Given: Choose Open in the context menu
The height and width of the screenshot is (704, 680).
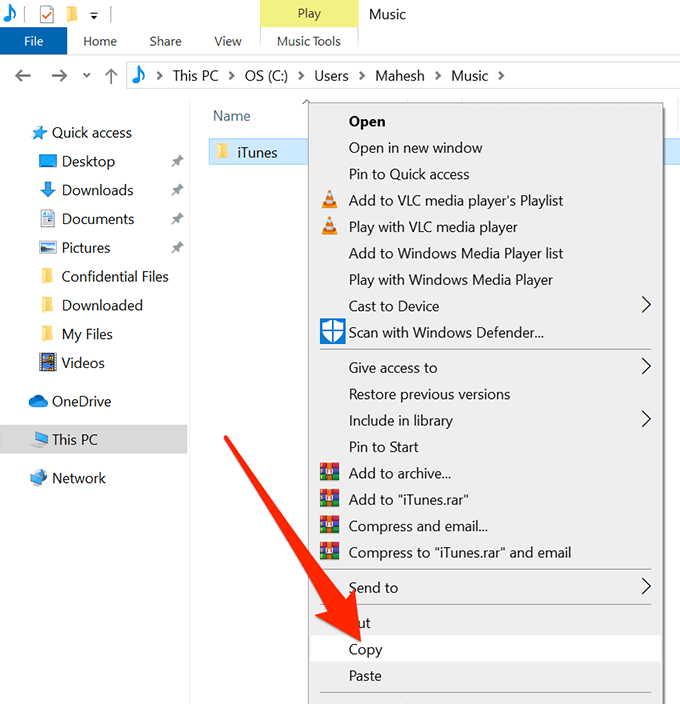Looking at the screenshot, I should click(x=486, y=122).
